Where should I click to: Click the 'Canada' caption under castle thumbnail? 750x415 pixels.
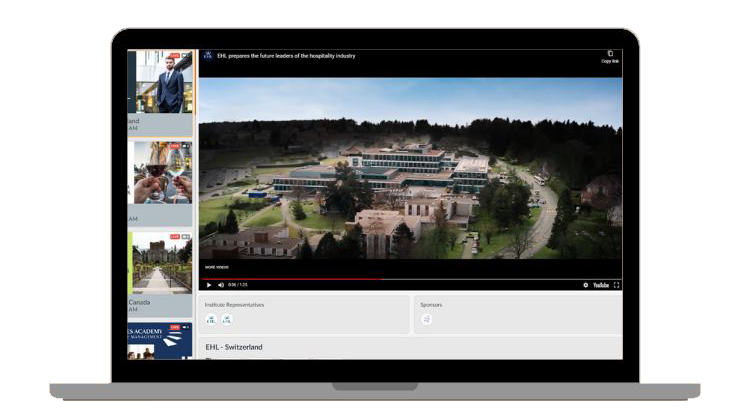tap(139, 302)
